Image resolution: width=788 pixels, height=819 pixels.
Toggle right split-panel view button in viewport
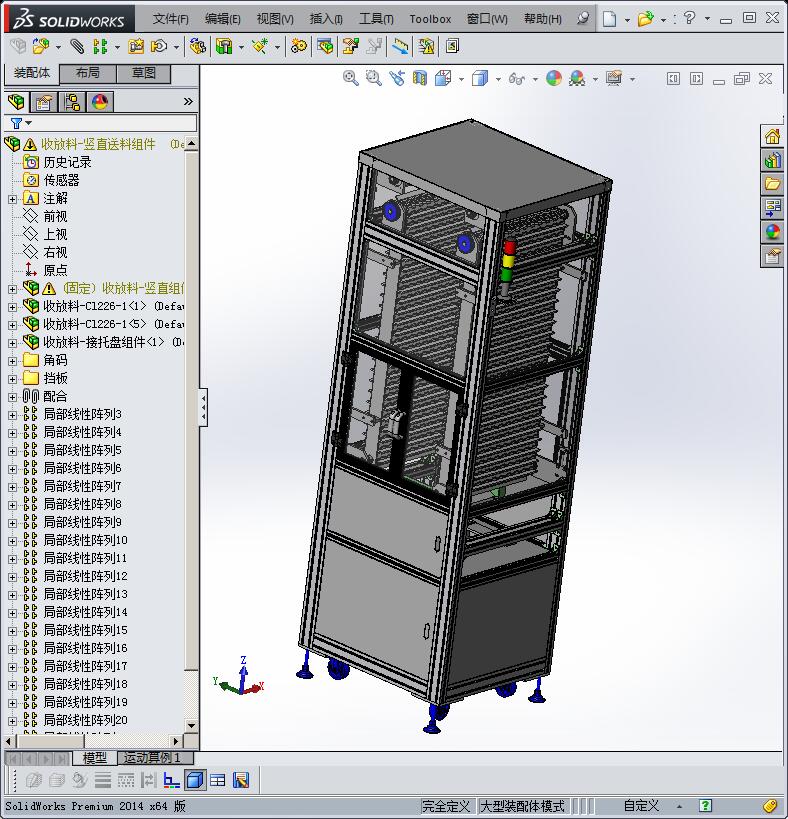(696, 78)
